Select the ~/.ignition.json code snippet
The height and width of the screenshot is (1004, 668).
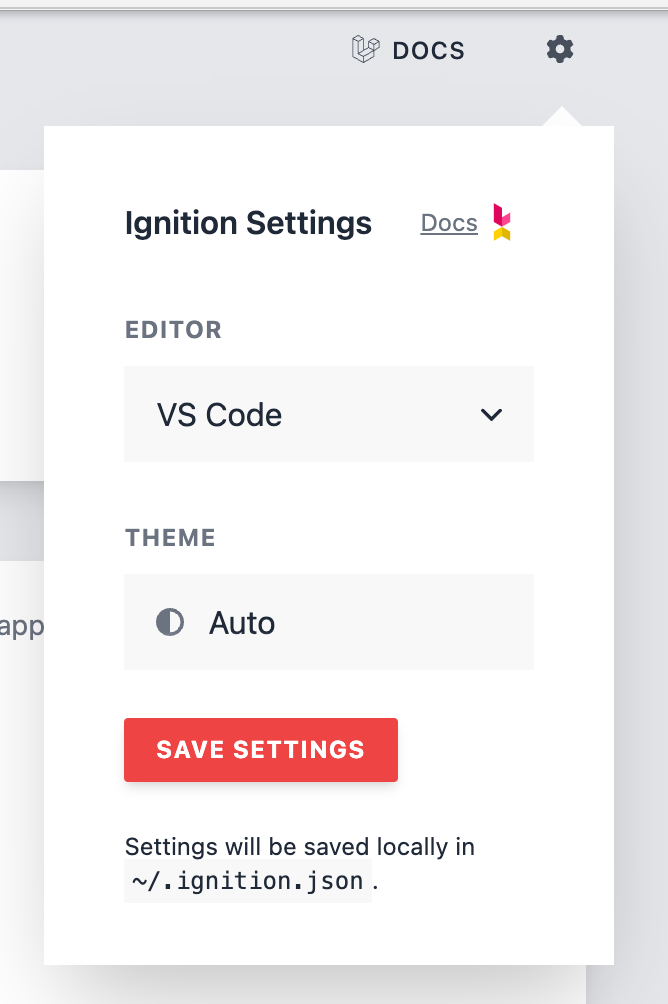[248, 882]
